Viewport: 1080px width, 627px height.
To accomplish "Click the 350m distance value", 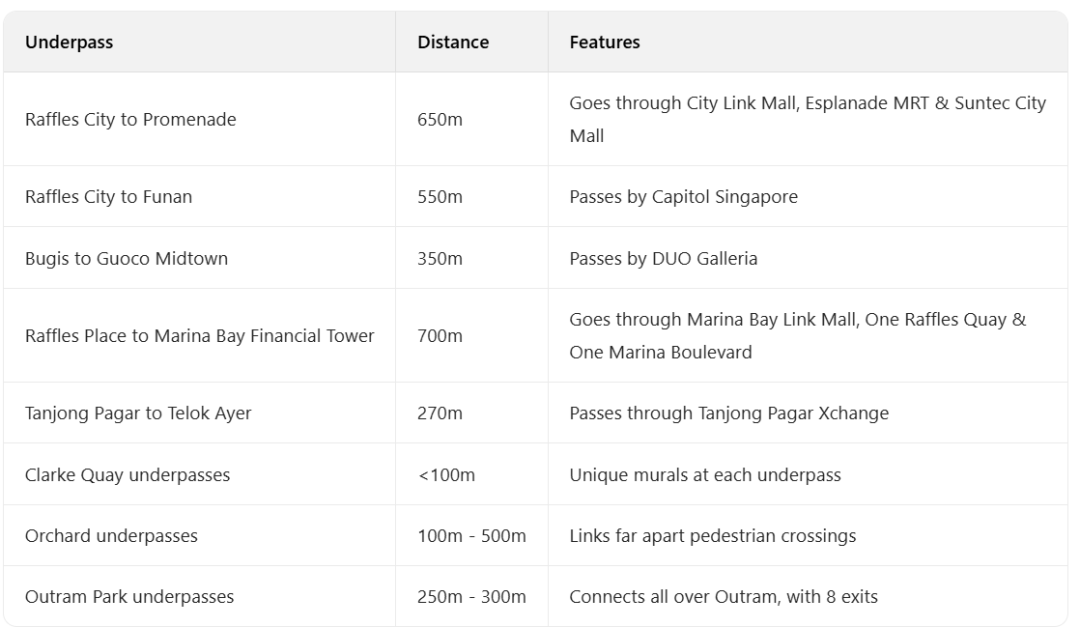I will pyautogui.click(x=440, y=259).
